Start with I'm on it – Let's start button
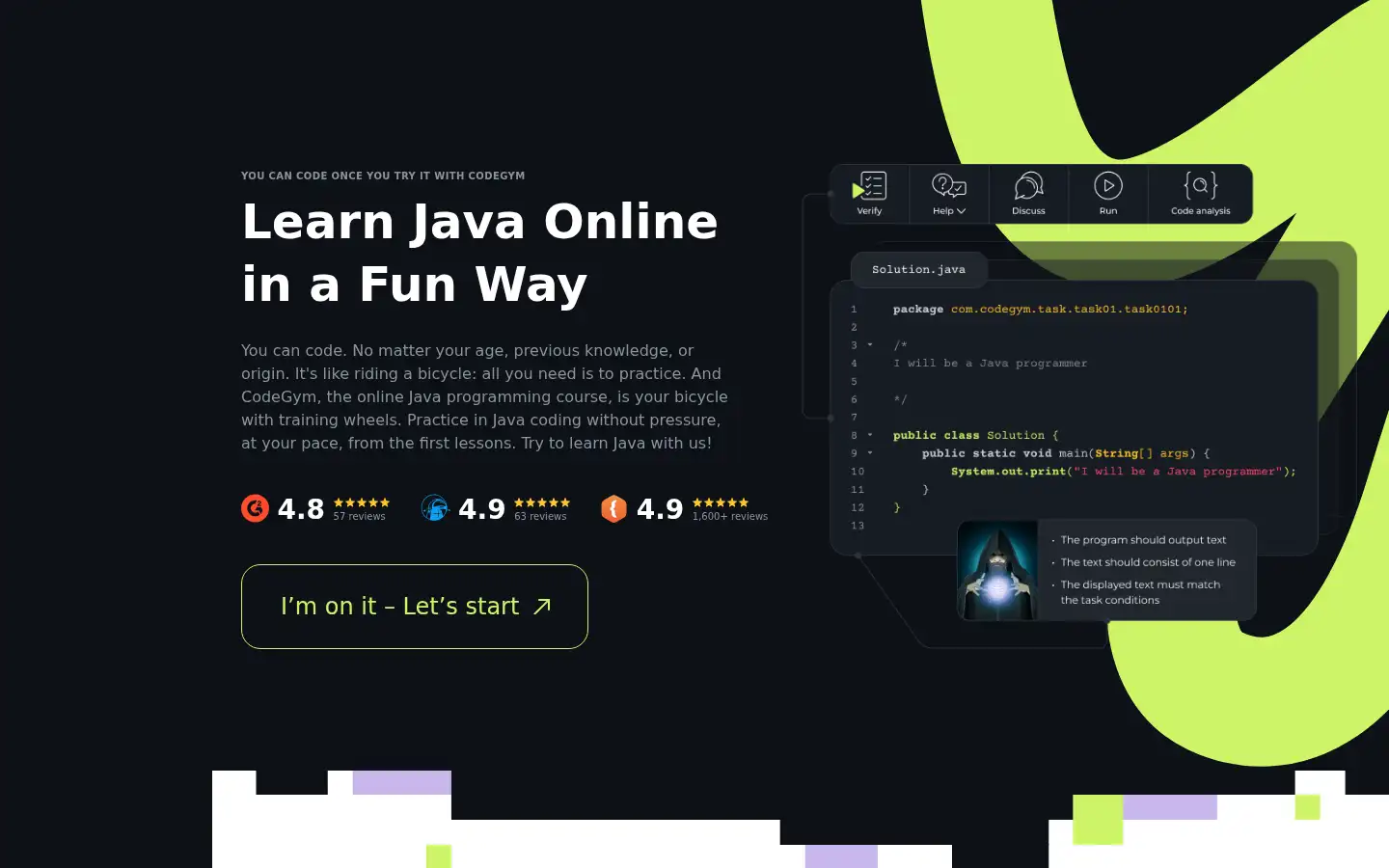1389x868 pixels. pyautogui.click(x=415, y=607)
